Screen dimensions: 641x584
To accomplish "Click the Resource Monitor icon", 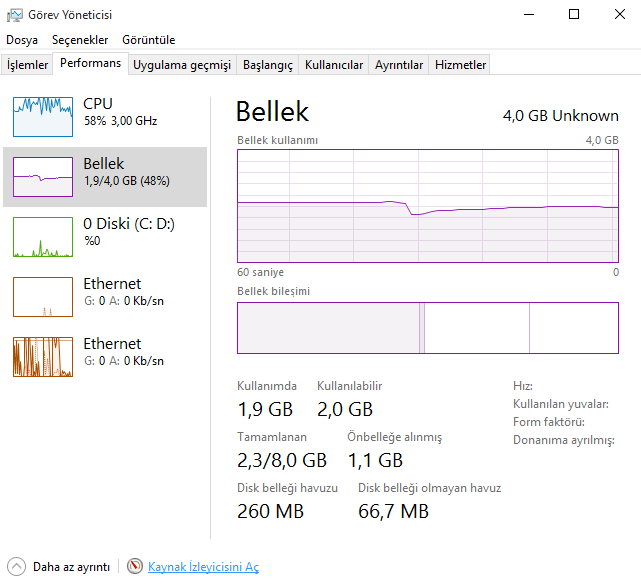I will tap(135, 567).
